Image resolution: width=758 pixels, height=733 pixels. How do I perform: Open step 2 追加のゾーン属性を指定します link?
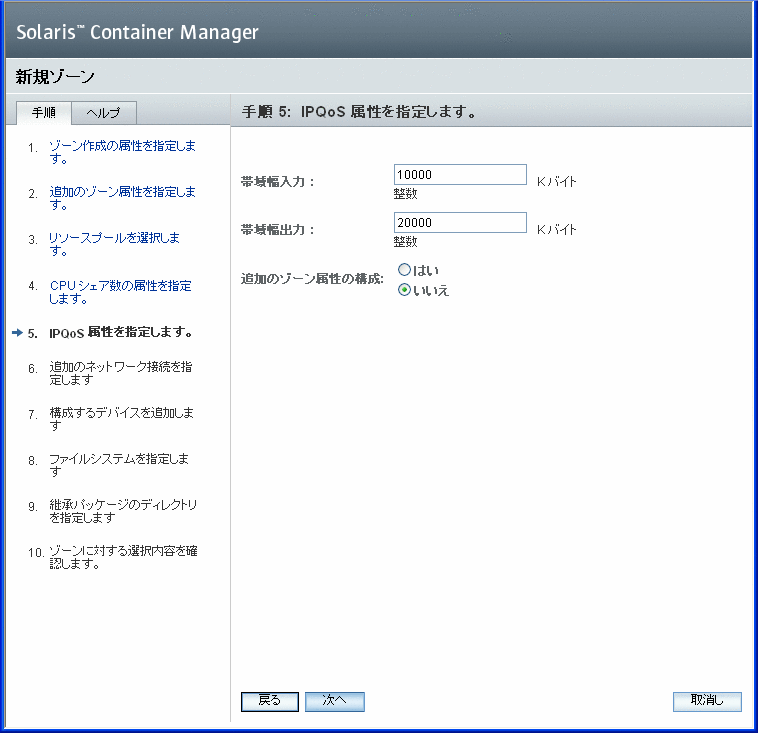pos(122,198)
